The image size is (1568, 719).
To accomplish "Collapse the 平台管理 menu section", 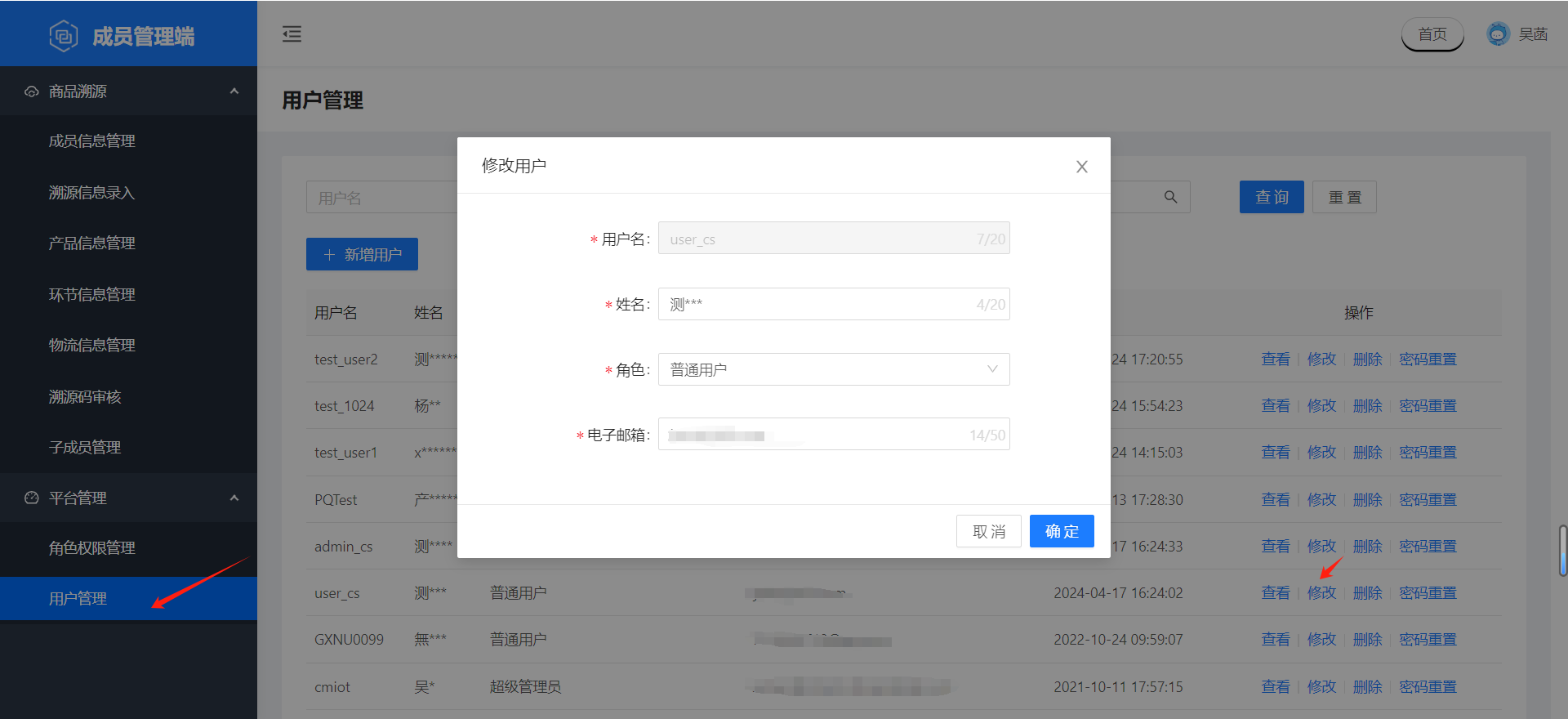I will (x=234, y=498).
